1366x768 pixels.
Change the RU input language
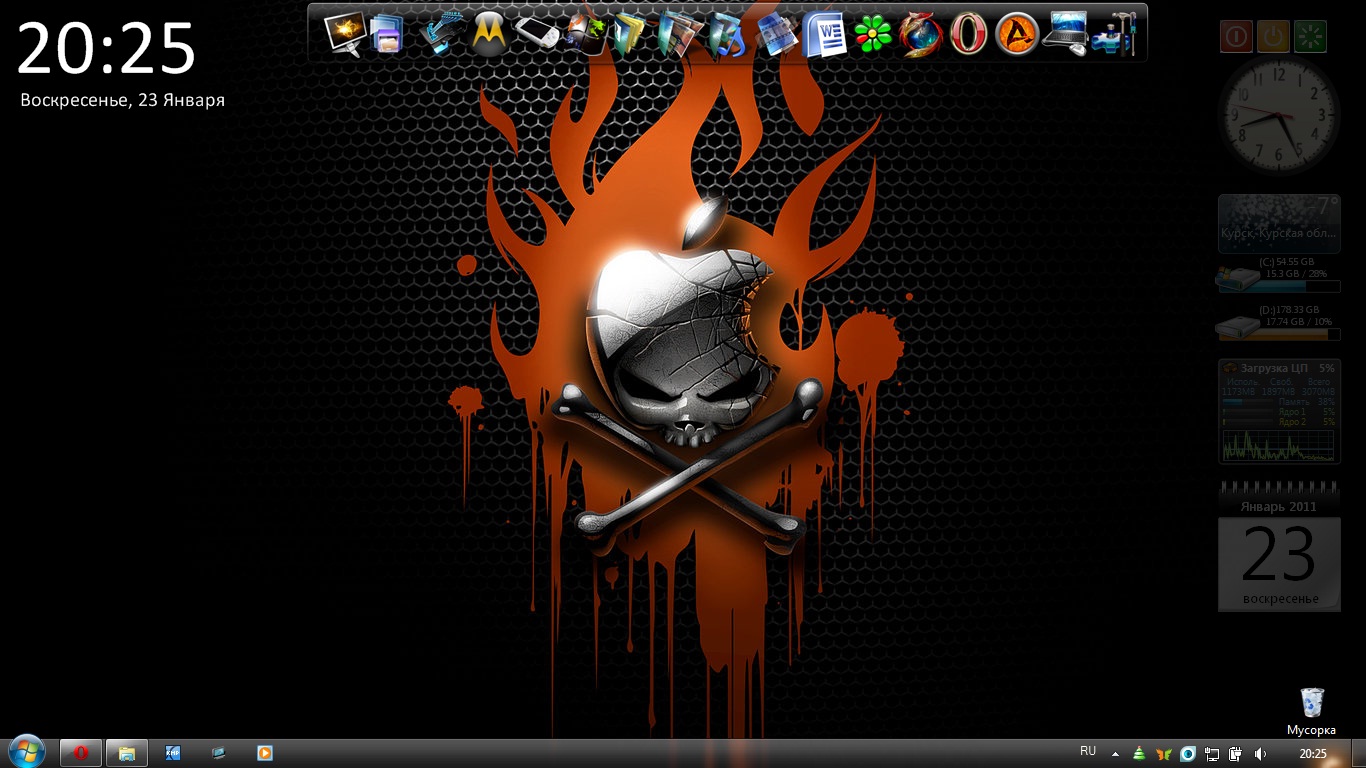pos(1088,751)
